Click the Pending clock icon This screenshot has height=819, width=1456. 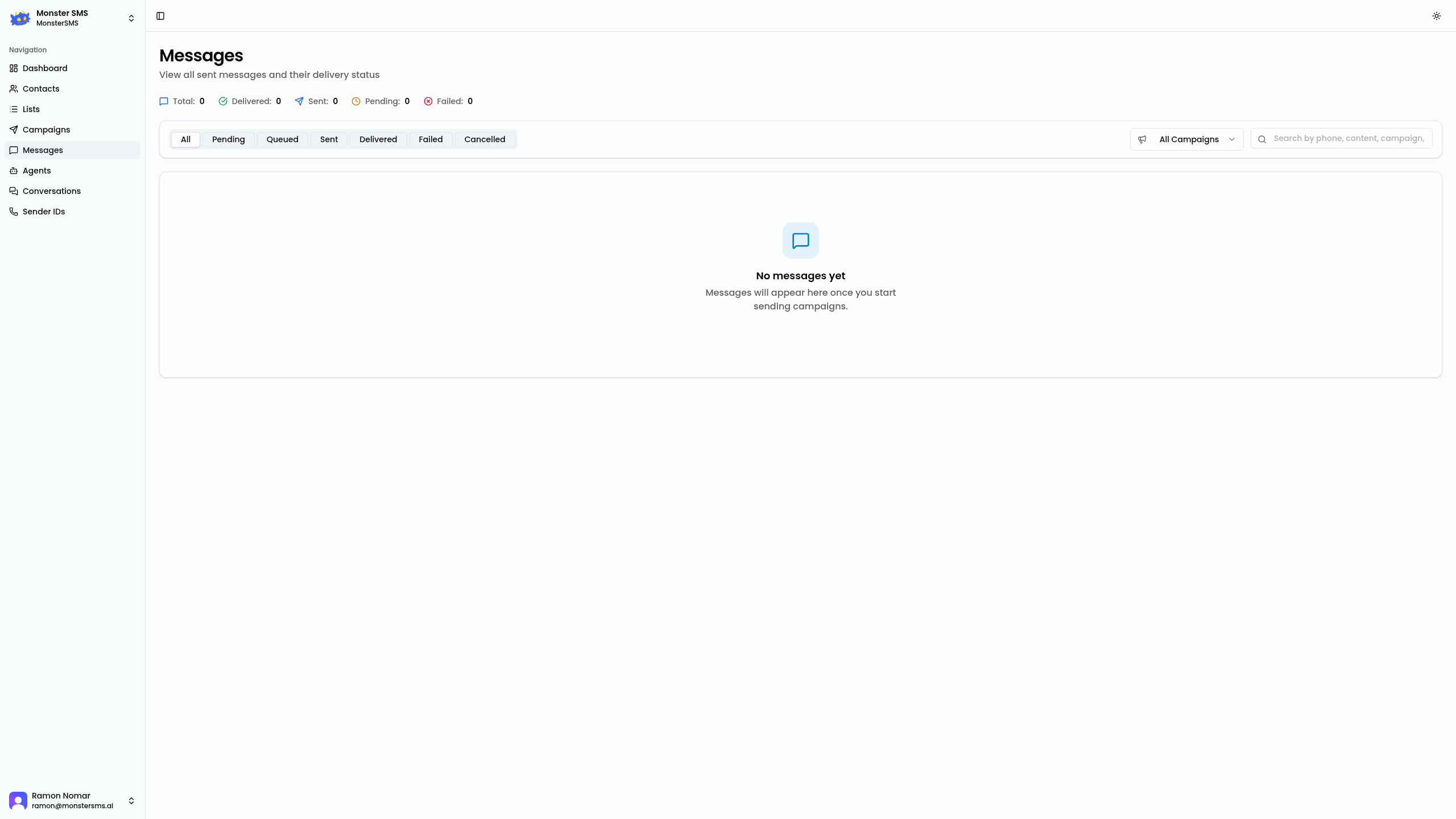(356, 101)
